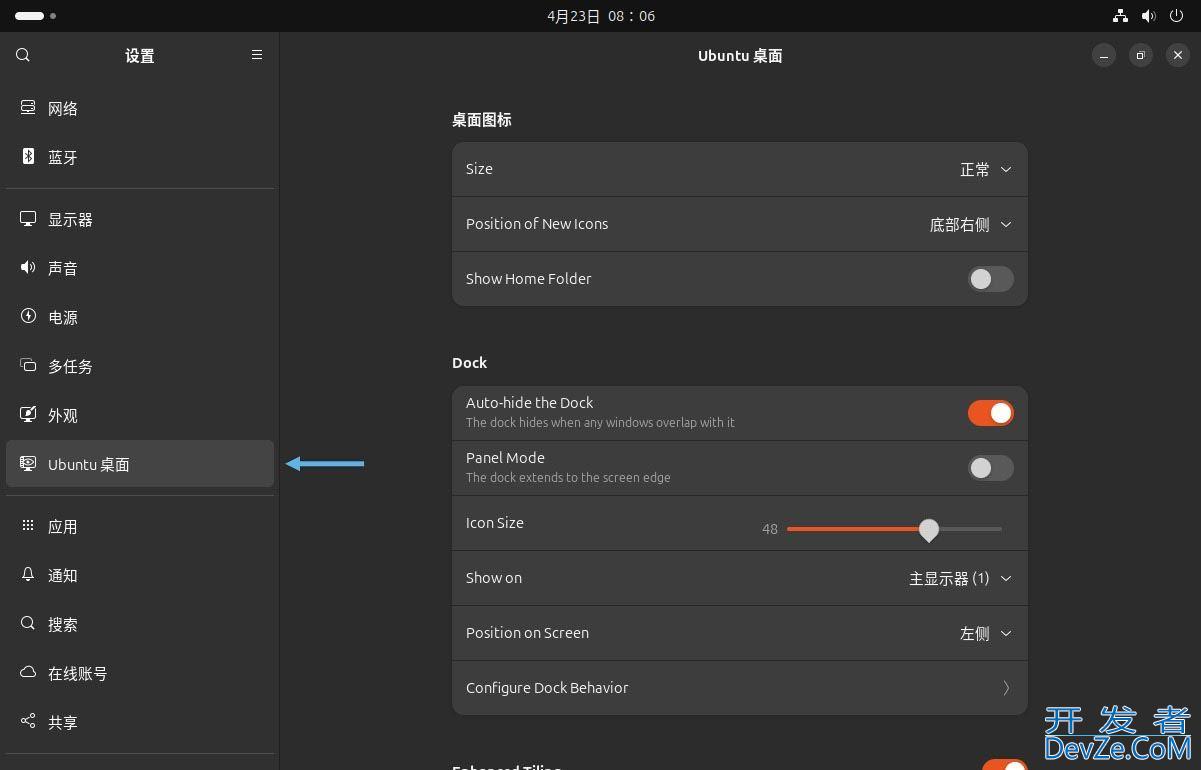The image size is (1201, 770).
Task: Open Position on Screen dropdown 左侧
Action: pos(986,633)
